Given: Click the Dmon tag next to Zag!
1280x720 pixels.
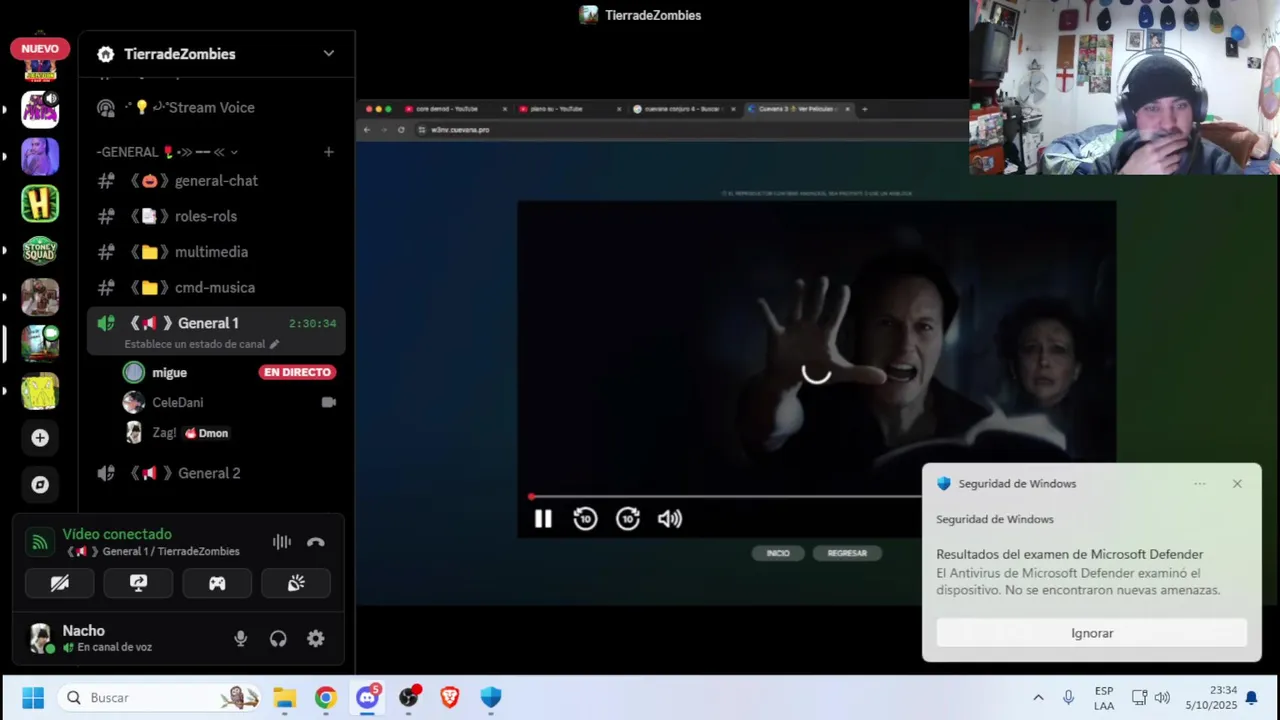Looking at the screenshot, I should tap(207, 433).
